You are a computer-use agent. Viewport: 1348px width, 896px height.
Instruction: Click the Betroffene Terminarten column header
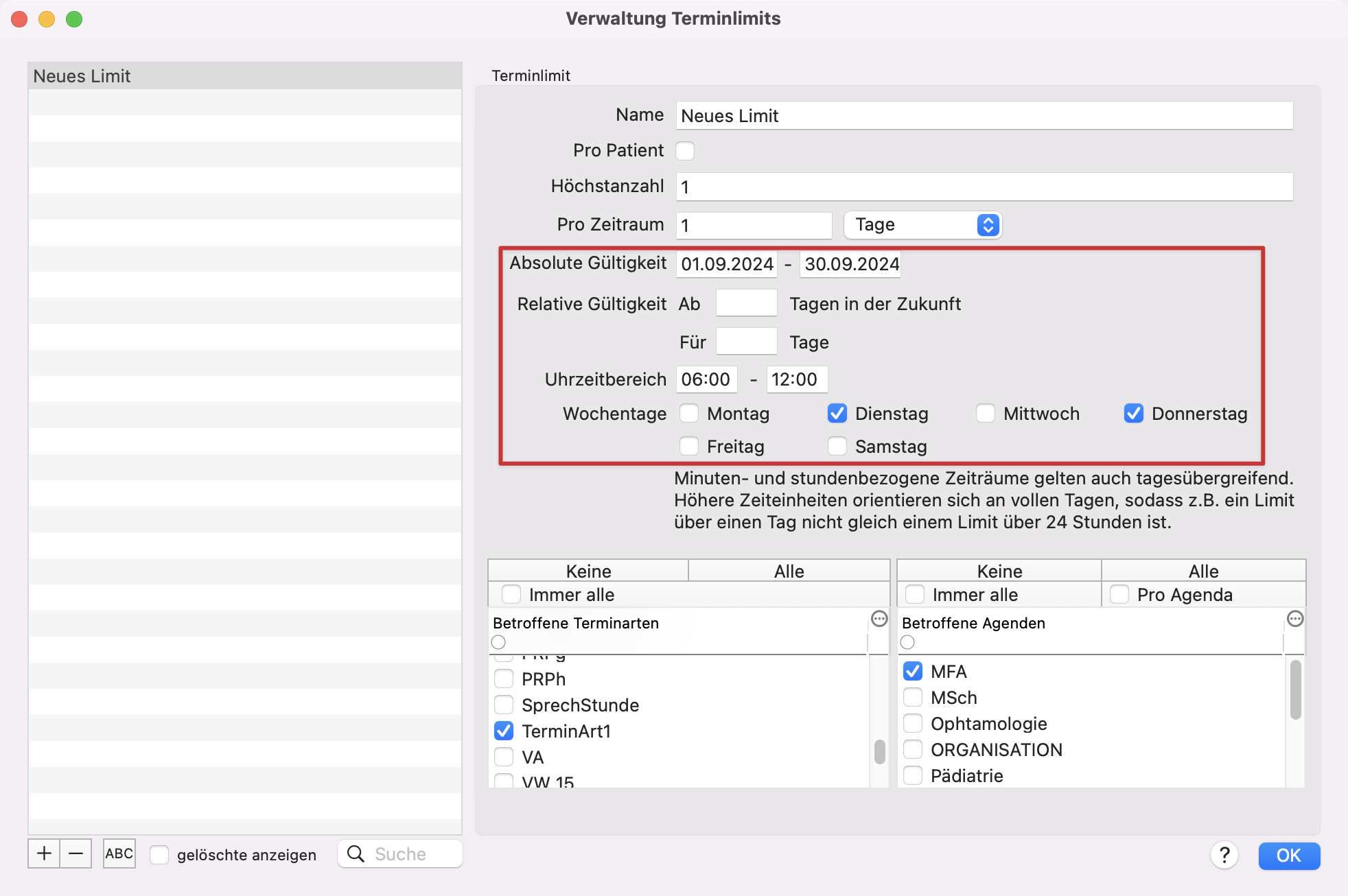575,623
